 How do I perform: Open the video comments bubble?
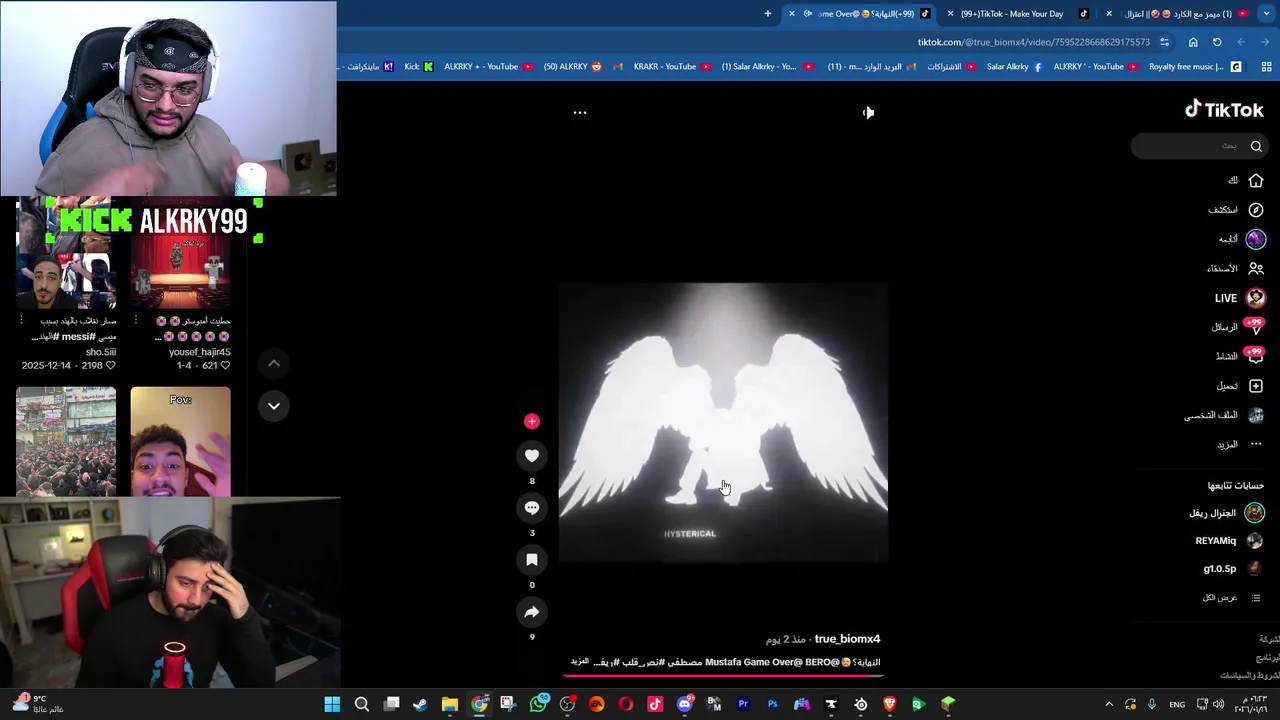(532, 508)
